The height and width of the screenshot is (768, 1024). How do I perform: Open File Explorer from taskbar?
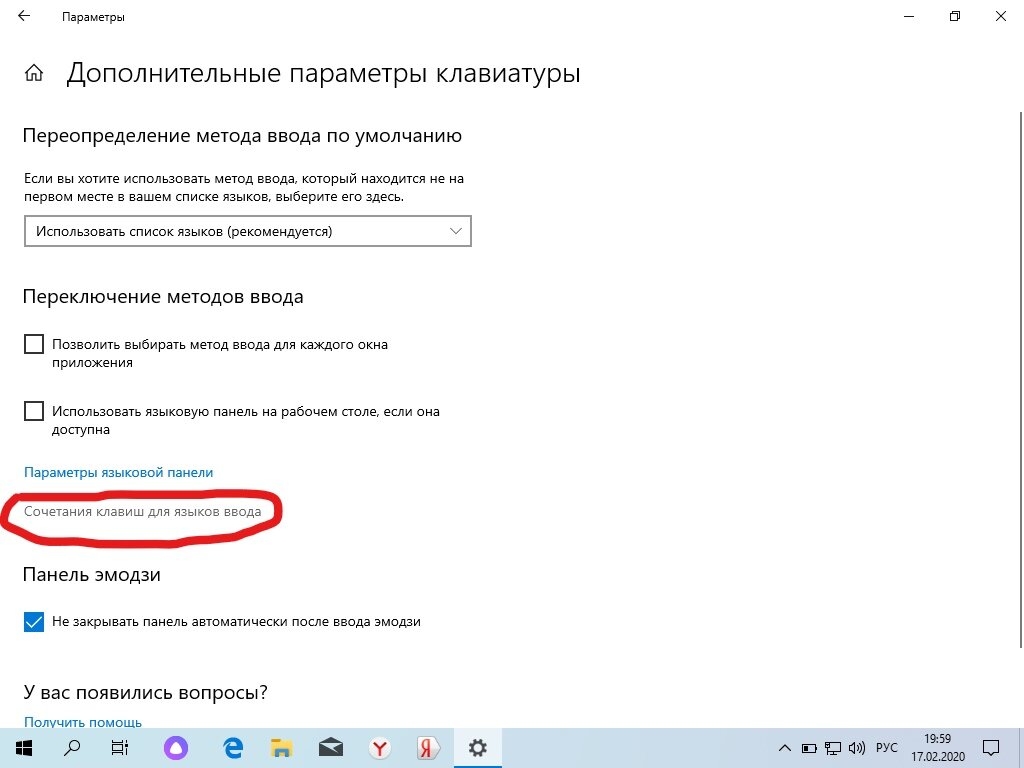[x=281, y=748]
